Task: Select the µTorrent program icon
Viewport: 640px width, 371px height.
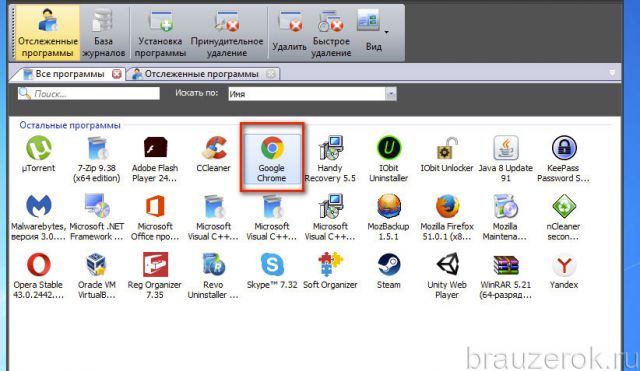Action: [39, 148]
